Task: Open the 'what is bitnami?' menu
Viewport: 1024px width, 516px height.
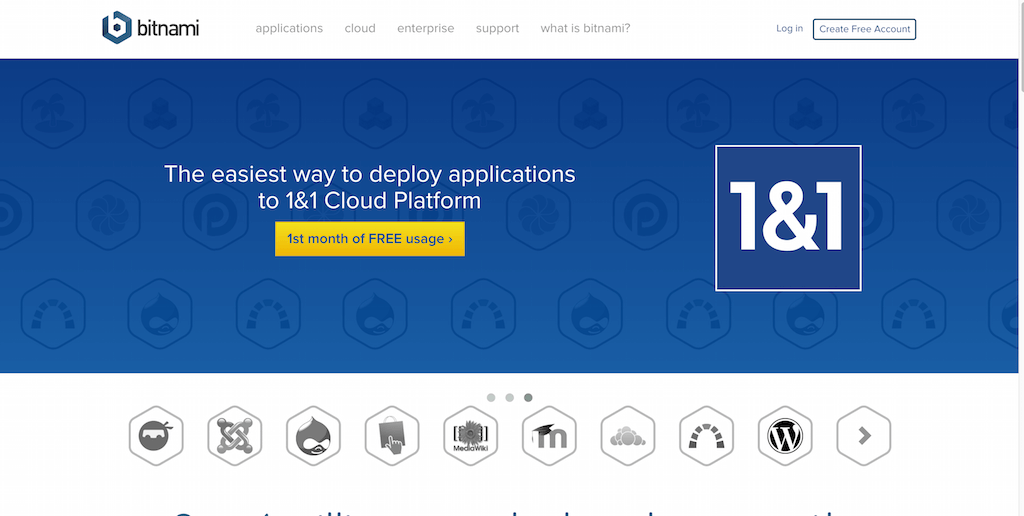Action: [585, 28]
